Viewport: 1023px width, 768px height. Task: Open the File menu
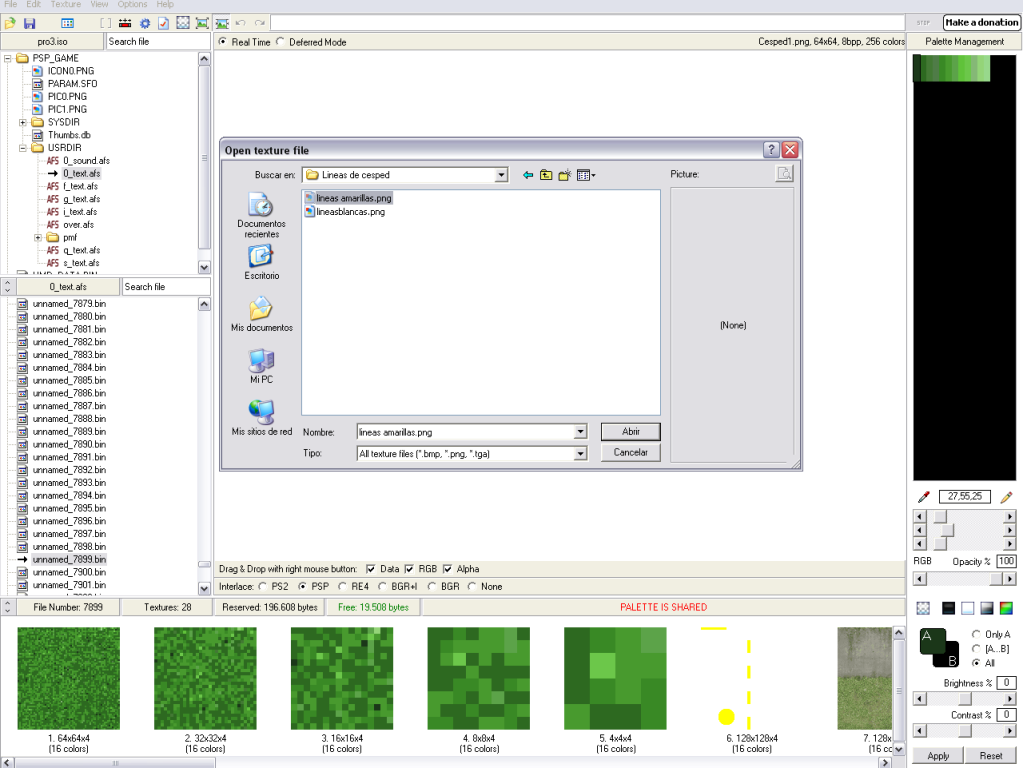click(x=11, y=5)
